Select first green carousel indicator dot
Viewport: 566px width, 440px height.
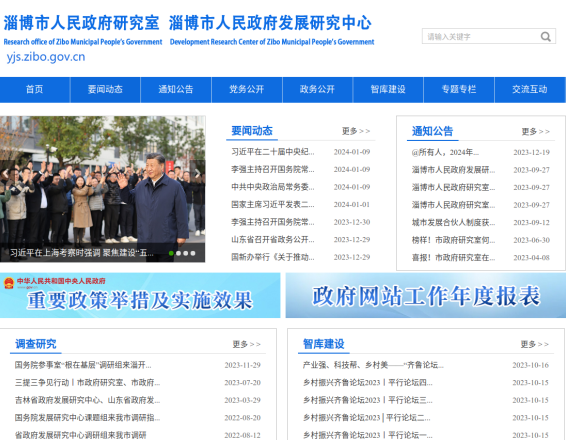171,253
